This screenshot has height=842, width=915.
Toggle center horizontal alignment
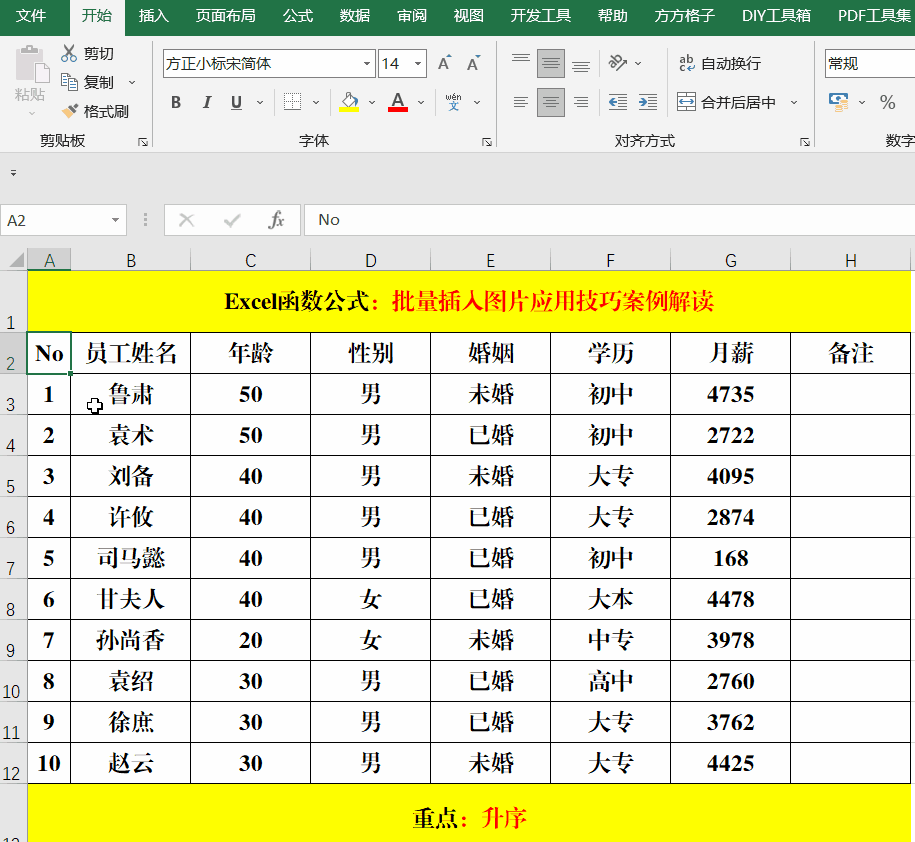pyautogui.click(x=550, y=102)
